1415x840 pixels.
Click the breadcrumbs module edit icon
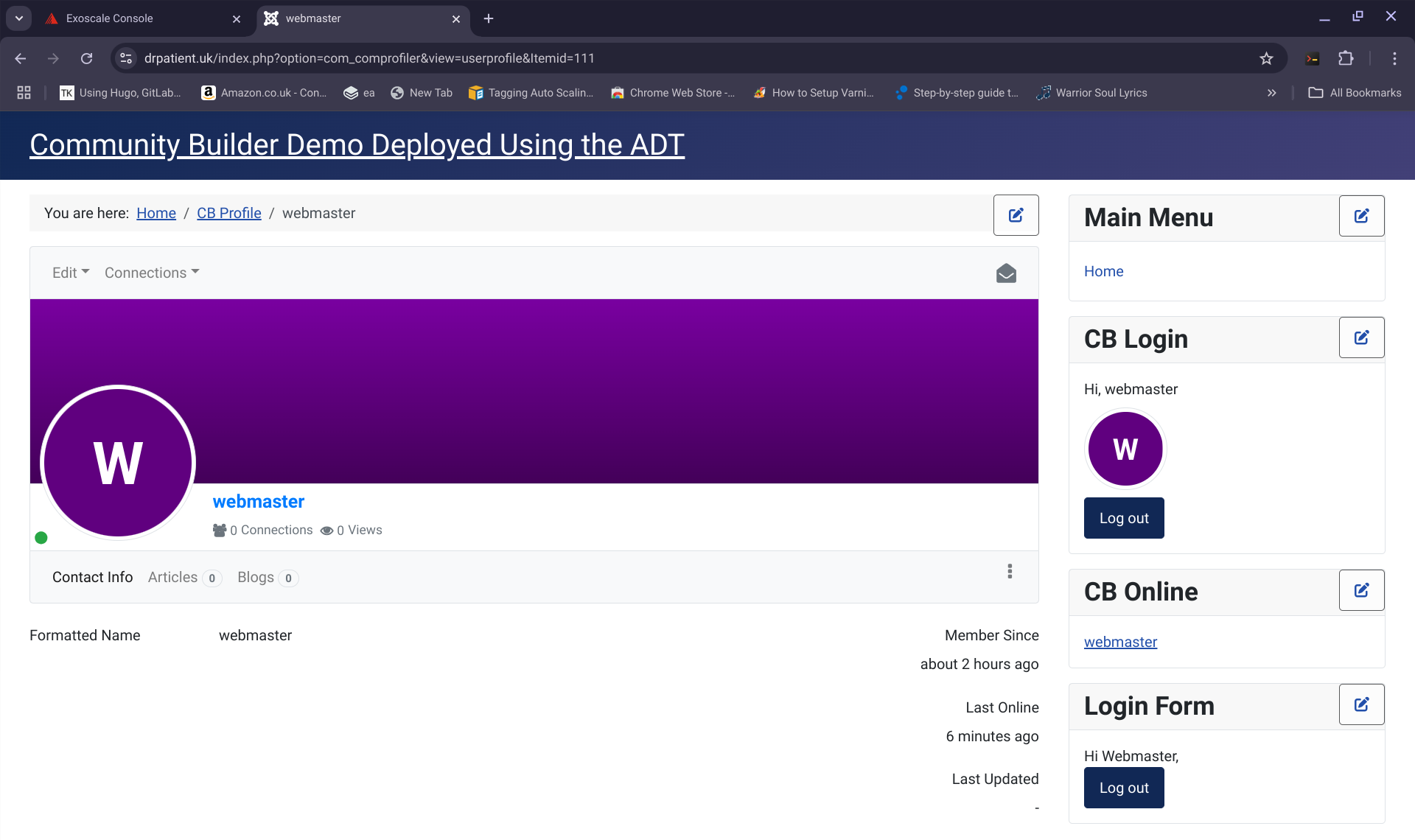pyautogui.click(x=1016, y=215)
